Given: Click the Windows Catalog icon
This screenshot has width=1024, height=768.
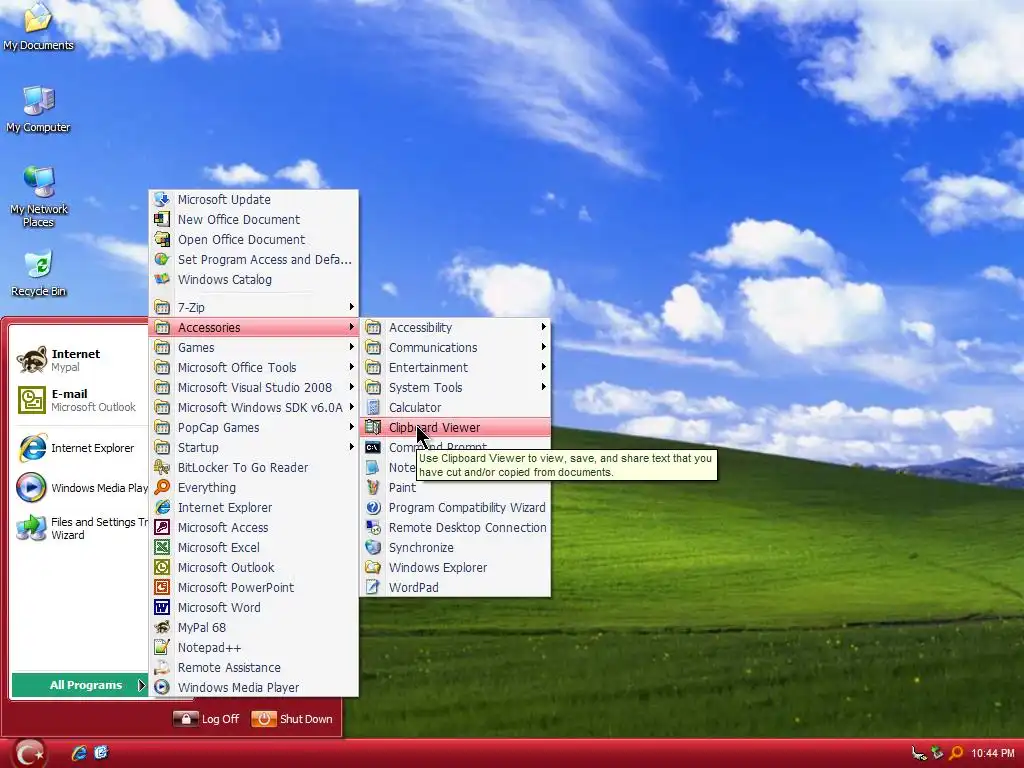Looking at the screenshot, I should pyautogui.click(x=162, y=280).
